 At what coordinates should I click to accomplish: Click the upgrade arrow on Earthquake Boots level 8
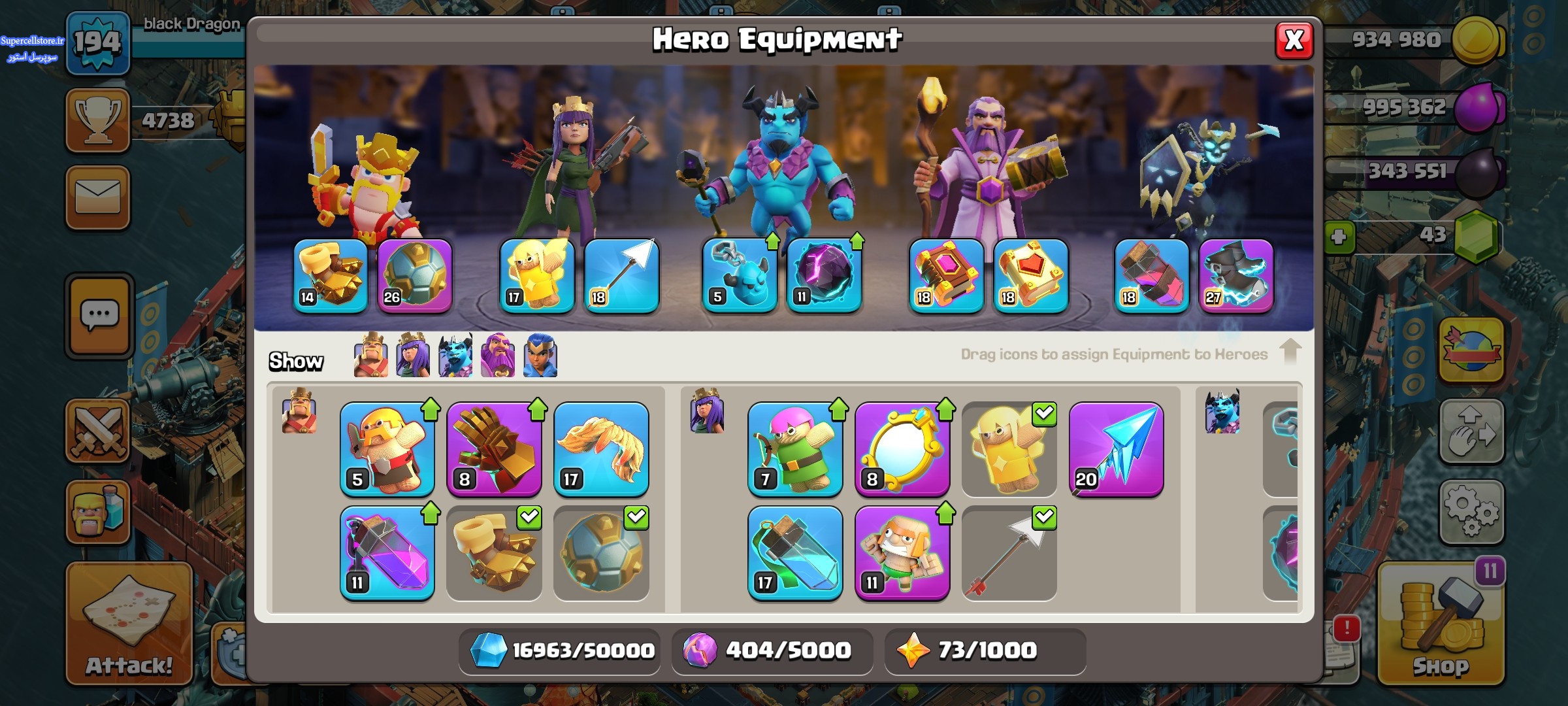[x=538, y=409]
